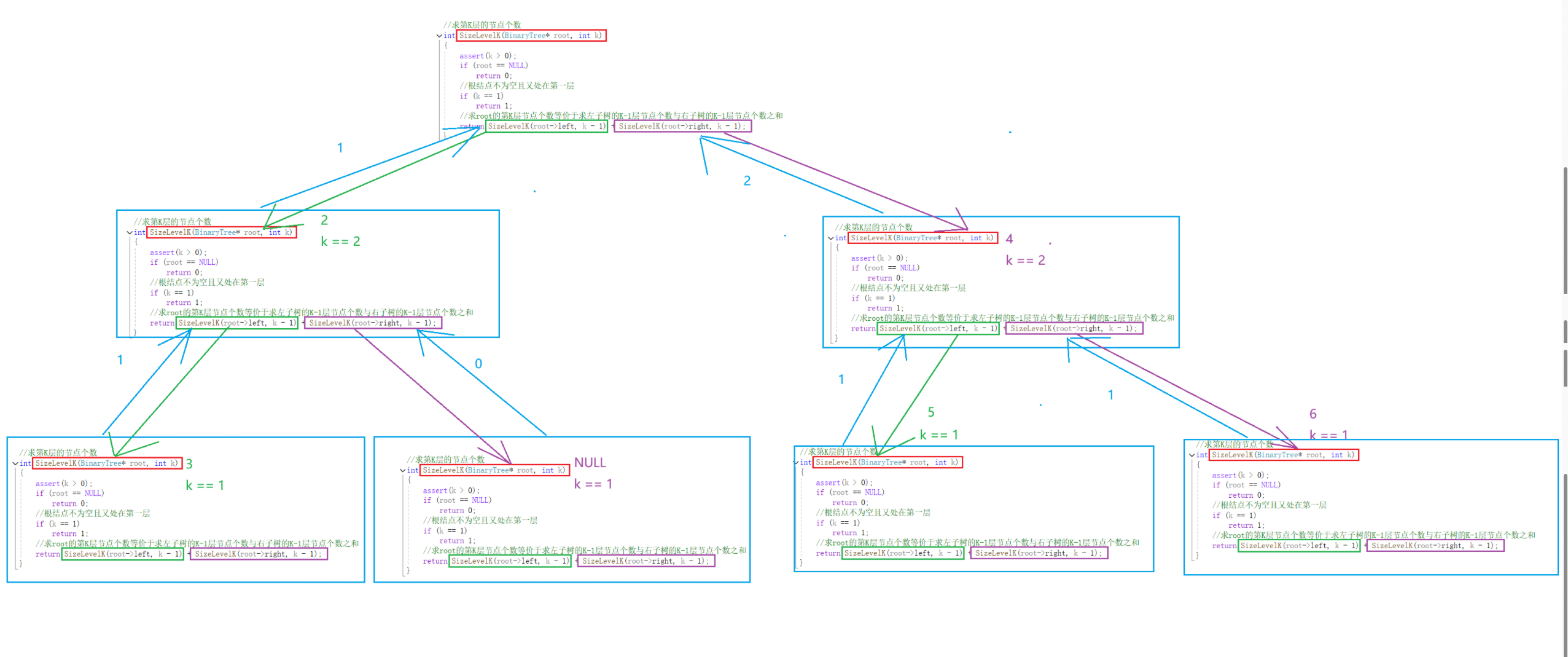Collapse the function in the code block numbered 2
Screen dimensions: 1568x657
(130, 232)
